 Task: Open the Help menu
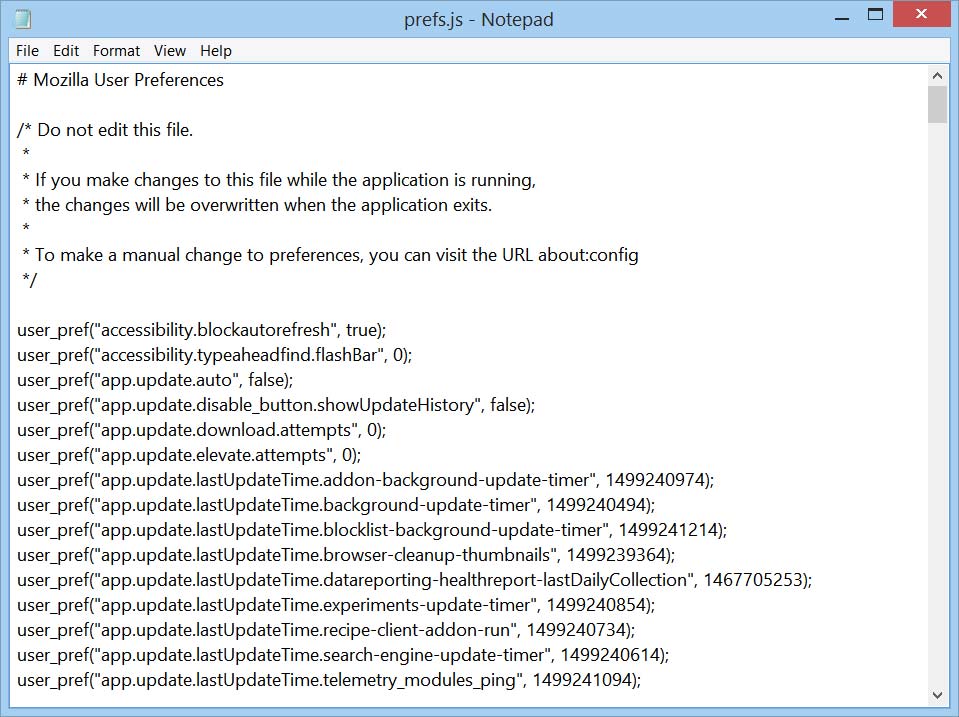[x=216, y=51]
